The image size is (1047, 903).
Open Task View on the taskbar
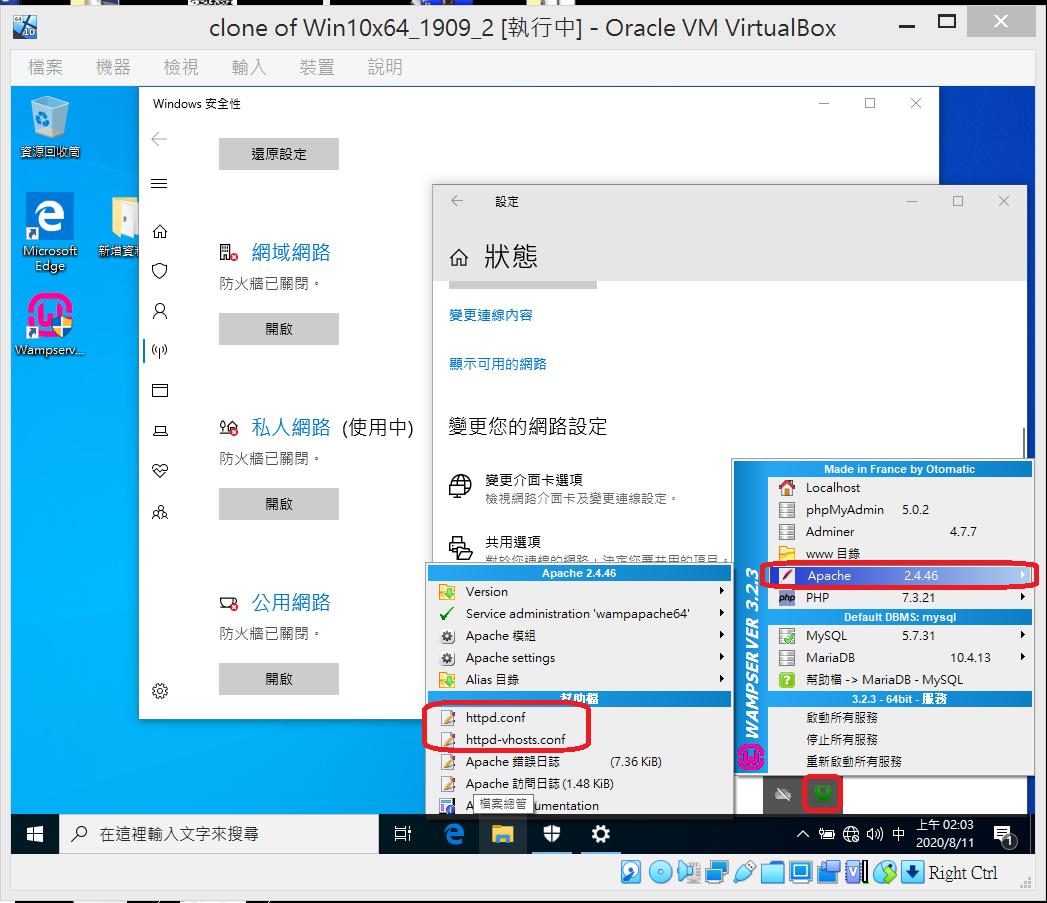(x=403, y=834)
